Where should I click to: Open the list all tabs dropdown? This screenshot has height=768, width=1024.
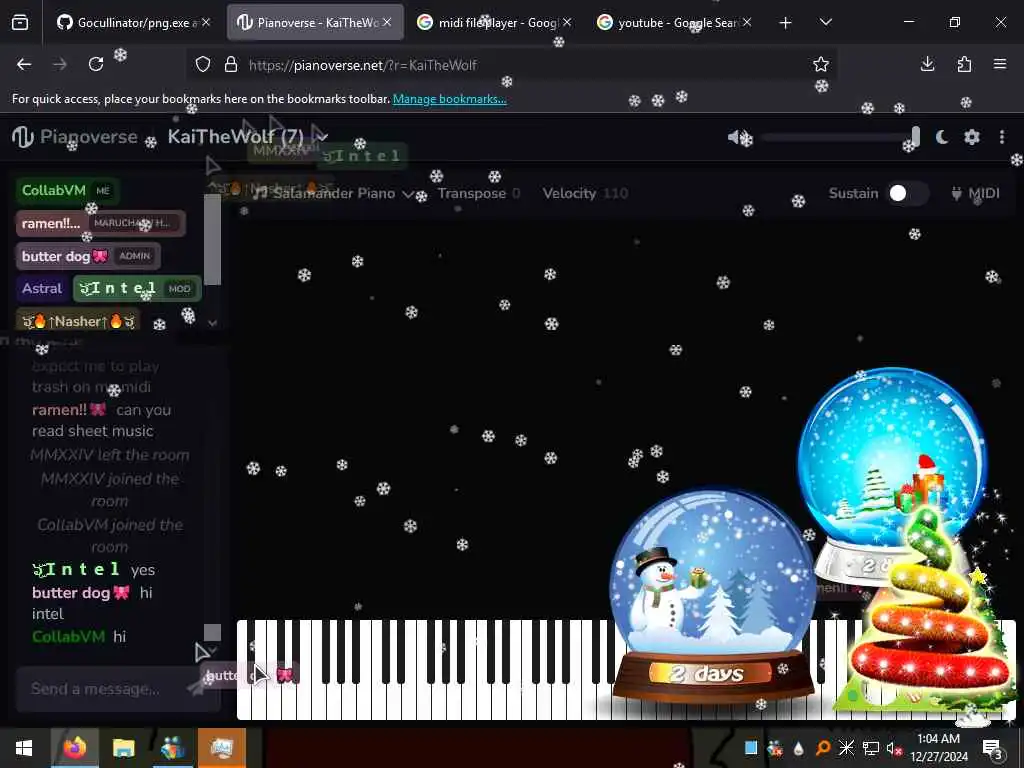825,22
